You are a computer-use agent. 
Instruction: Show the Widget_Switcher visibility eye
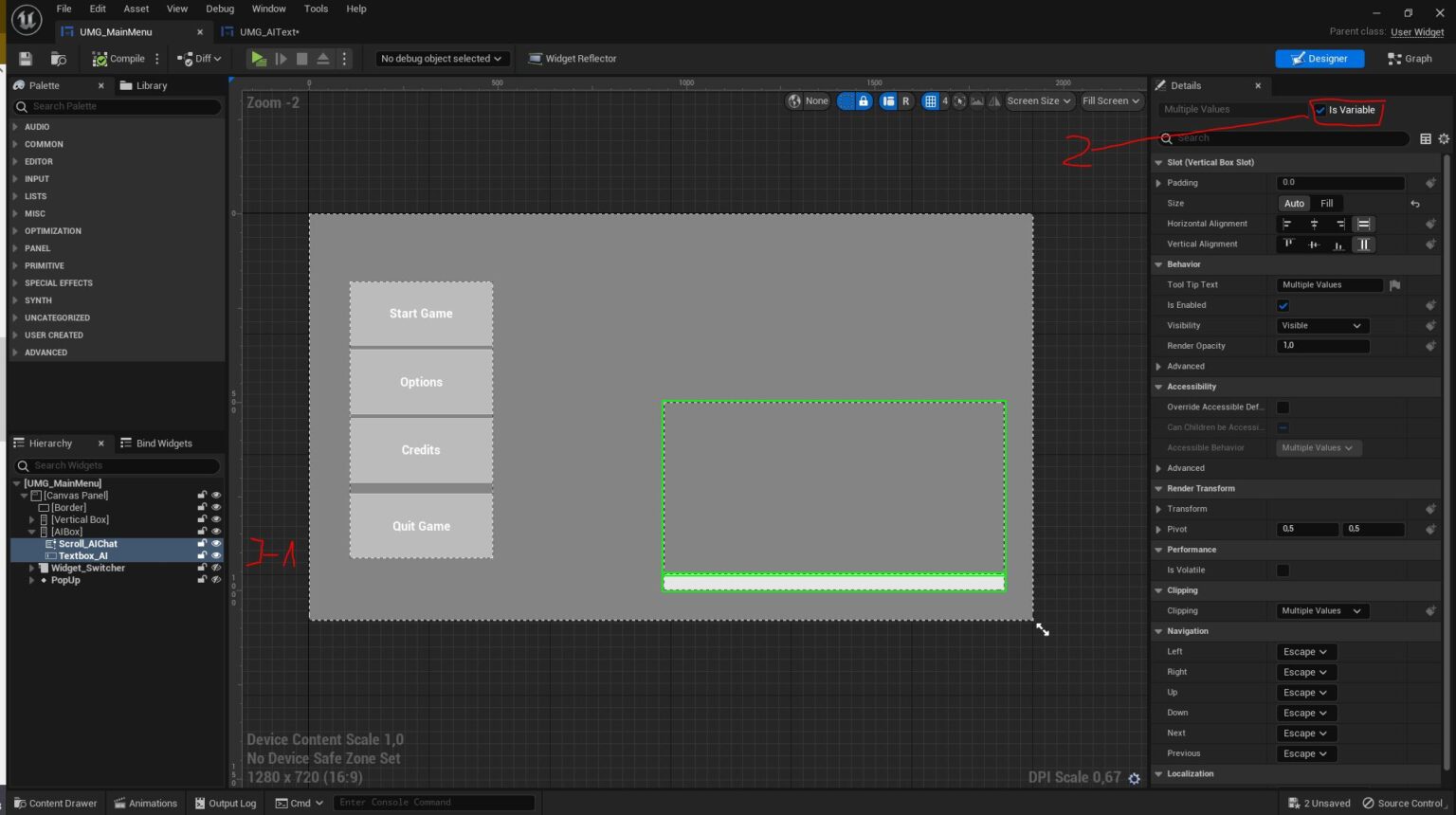pyautogui.click(x=214, y=568)
